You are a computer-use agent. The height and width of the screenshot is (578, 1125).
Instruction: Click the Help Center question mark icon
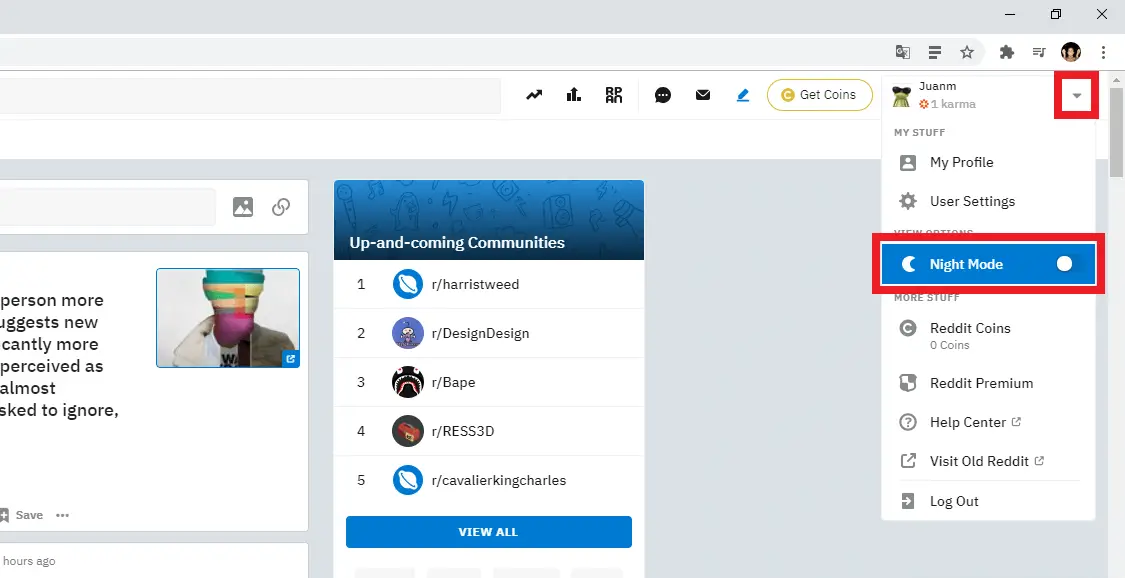click(908, 422)
